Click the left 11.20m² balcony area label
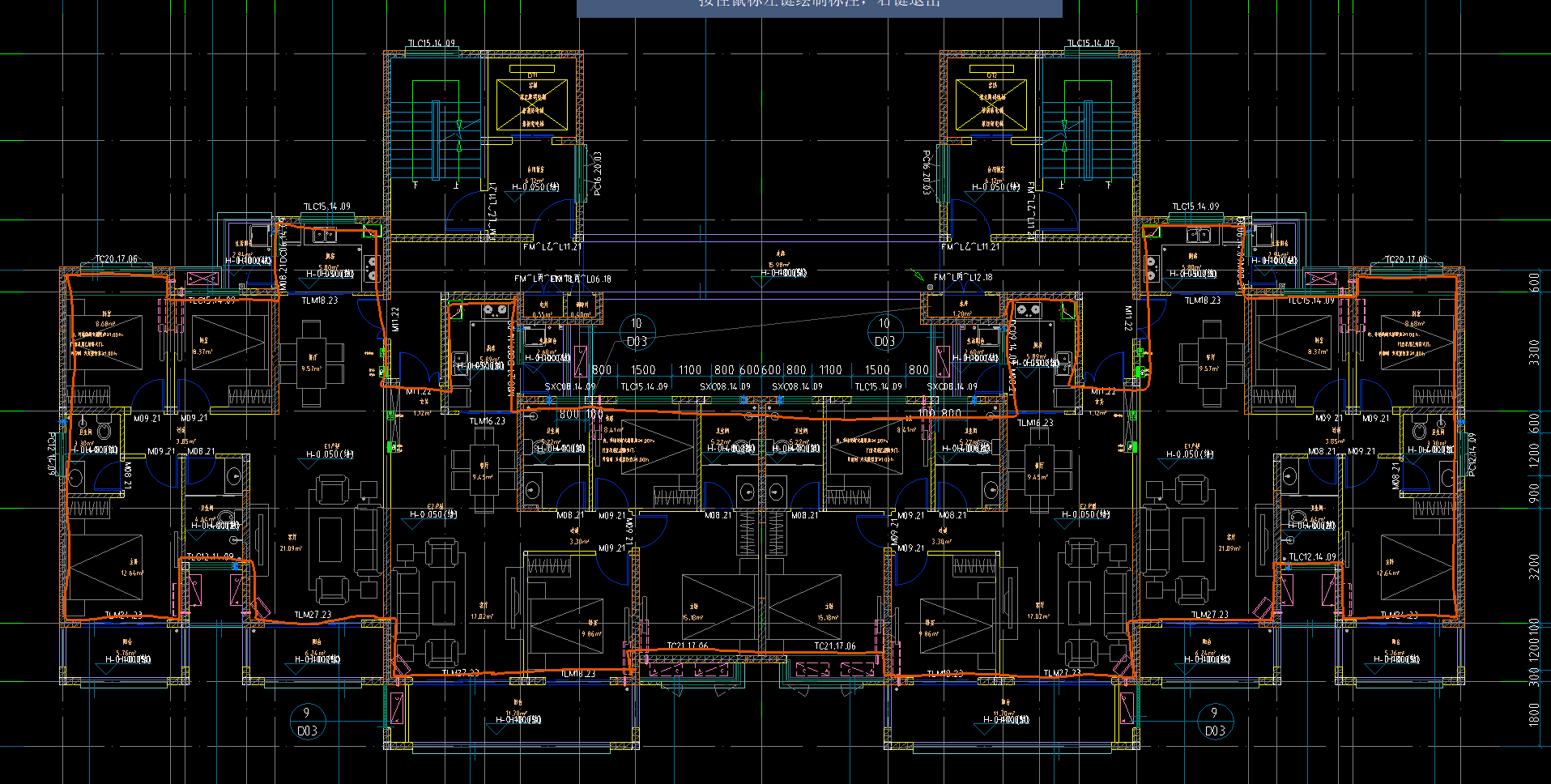 tap(518, 714)
